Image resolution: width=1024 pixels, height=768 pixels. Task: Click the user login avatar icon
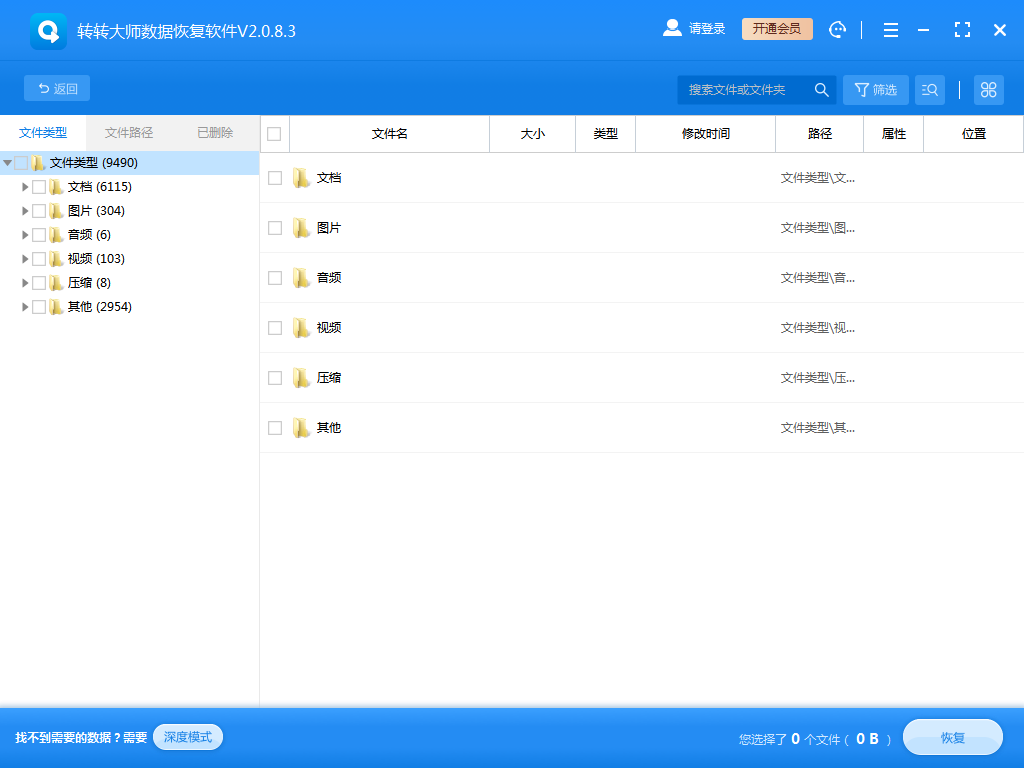click(672, 28)
